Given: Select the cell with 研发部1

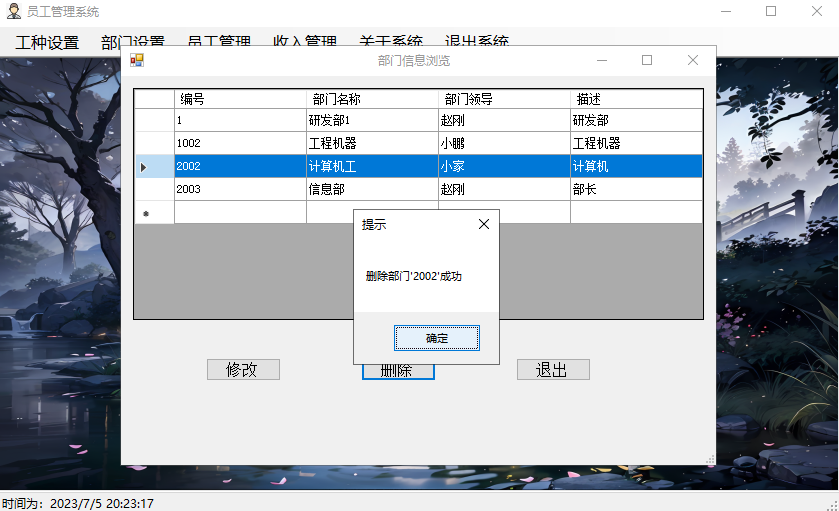Looking at the screenshot, I should click(x=372, y=120).
